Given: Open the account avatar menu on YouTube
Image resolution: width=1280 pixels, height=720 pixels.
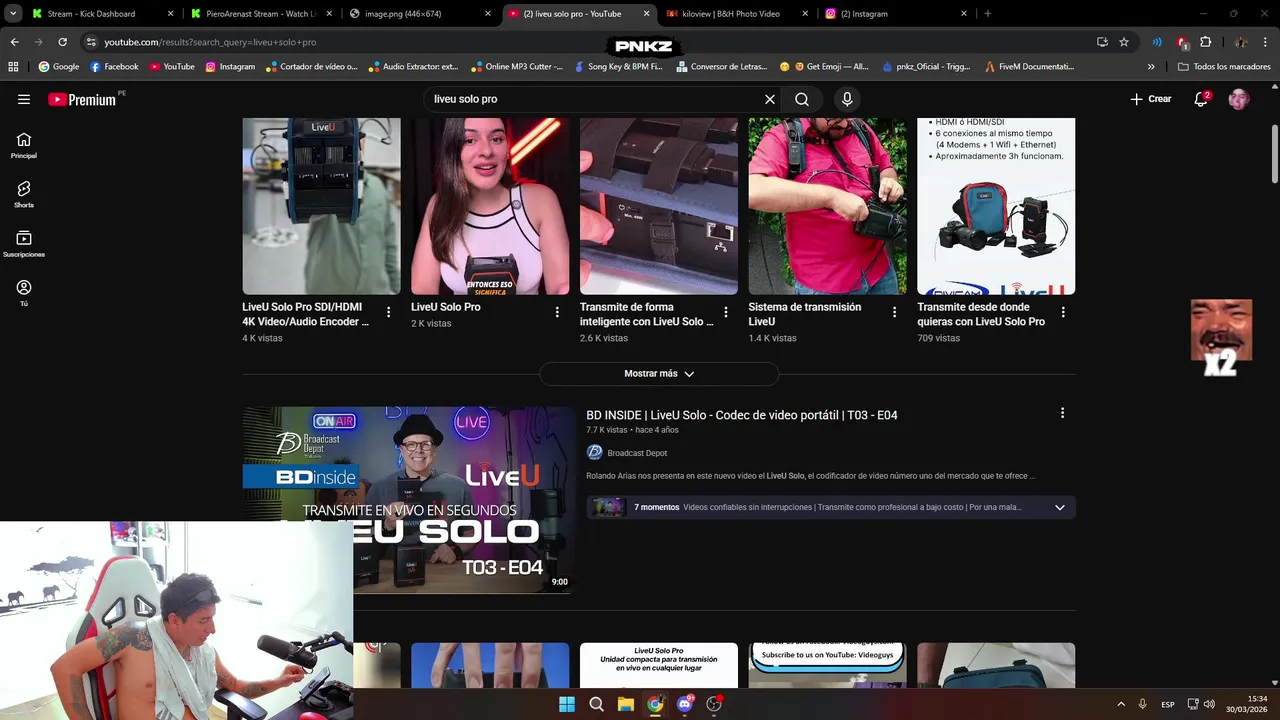Looking at the screenshot, I should point(1239,99).
